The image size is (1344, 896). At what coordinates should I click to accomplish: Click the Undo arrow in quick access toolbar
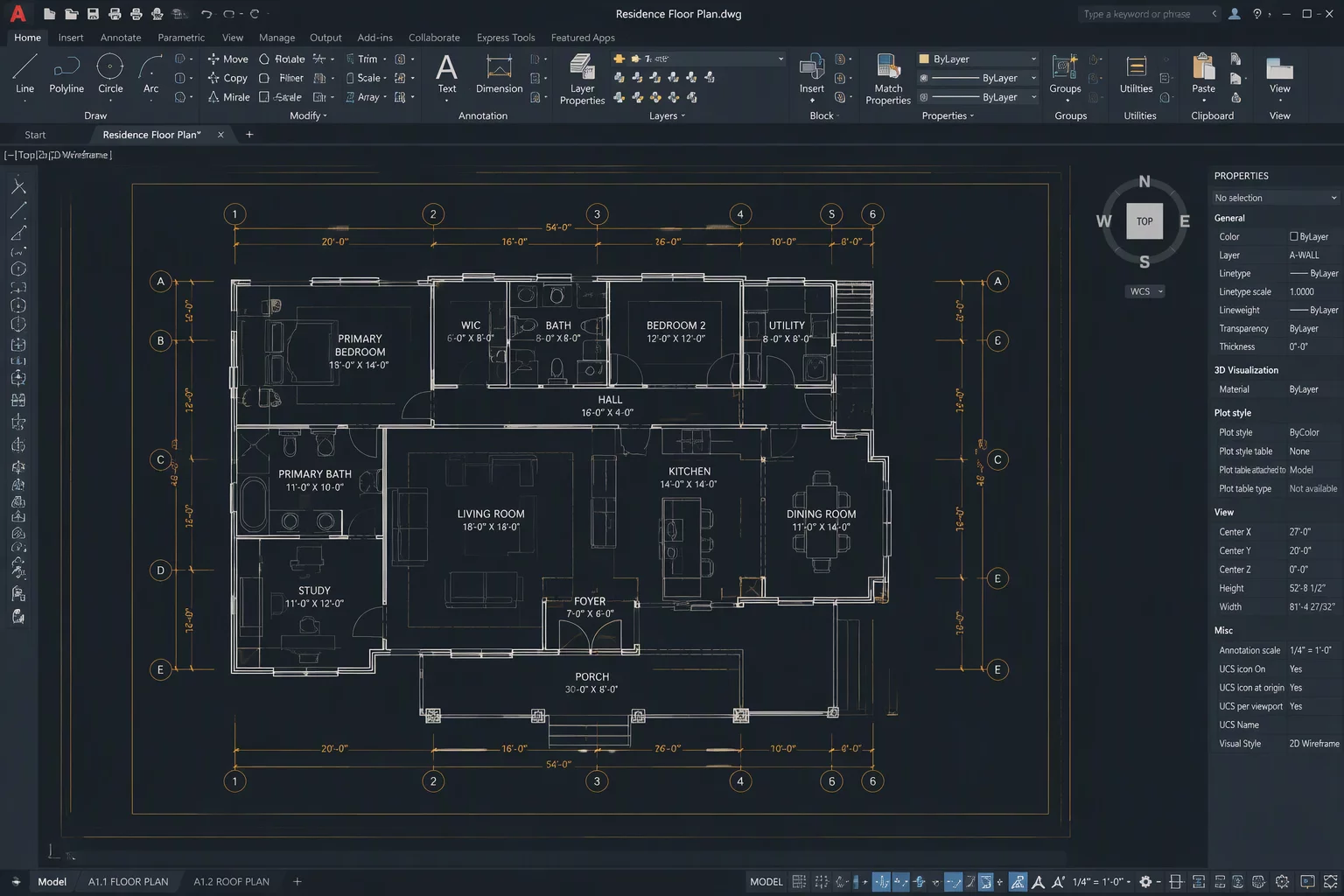tap(206, 14)
